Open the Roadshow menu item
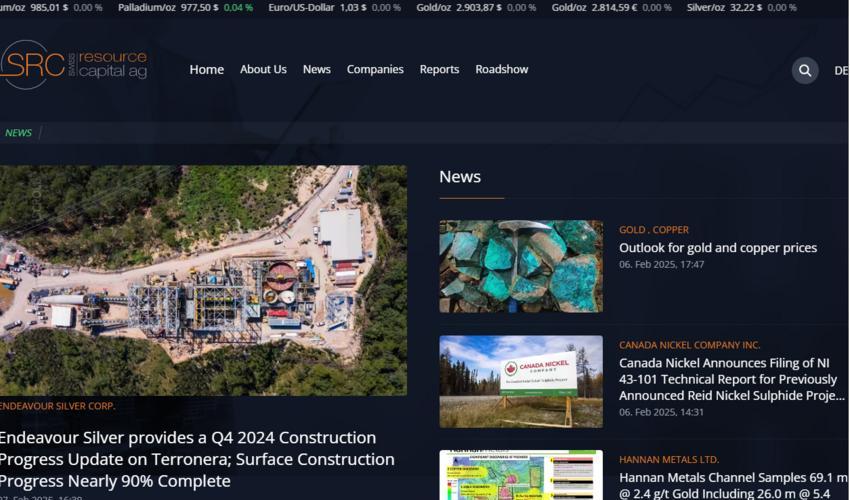850x500 pixels. pyautogui.click(x=502, y=69)
